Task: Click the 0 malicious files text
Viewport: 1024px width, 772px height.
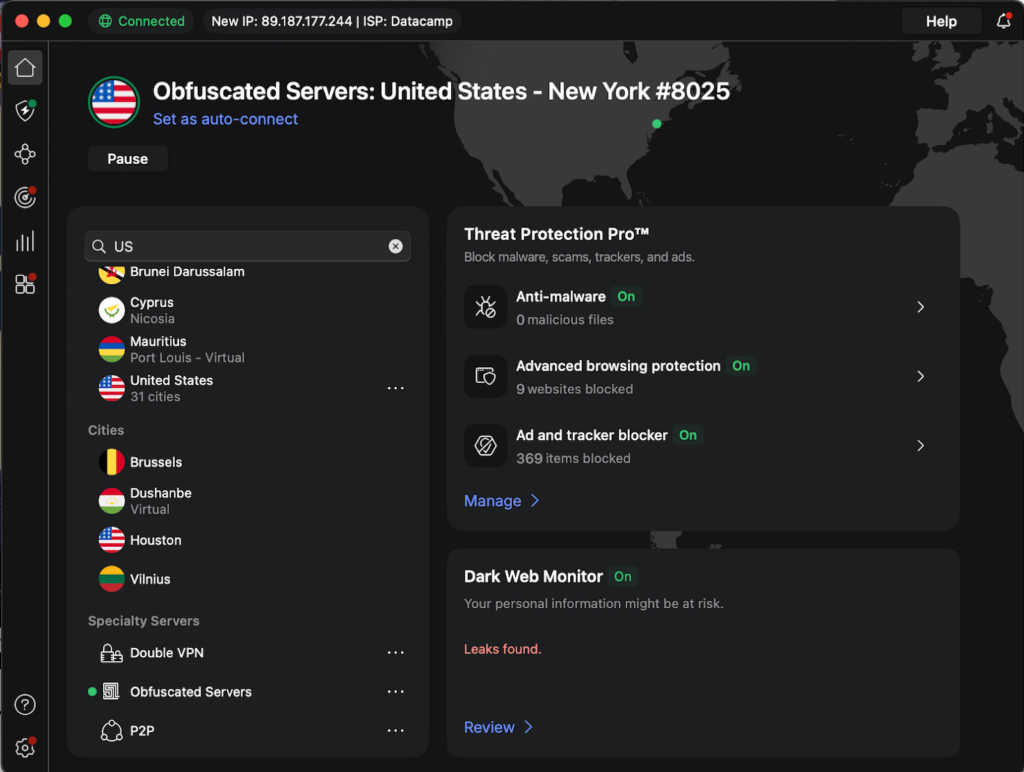Action: 565,320
